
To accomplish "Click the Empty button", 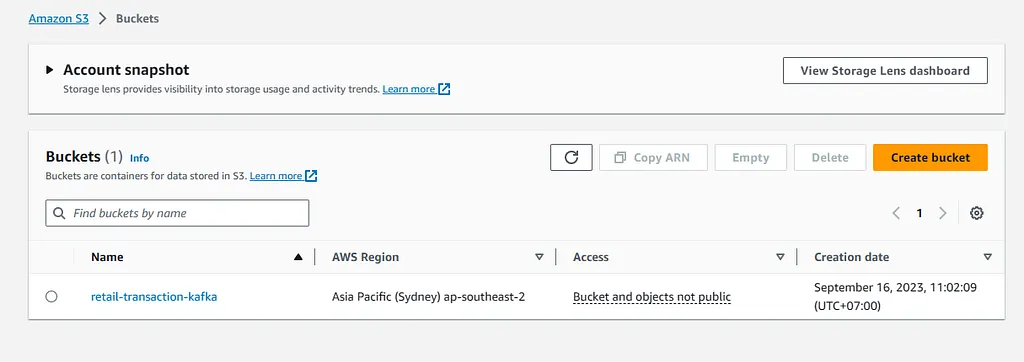I will pos(750,157).
